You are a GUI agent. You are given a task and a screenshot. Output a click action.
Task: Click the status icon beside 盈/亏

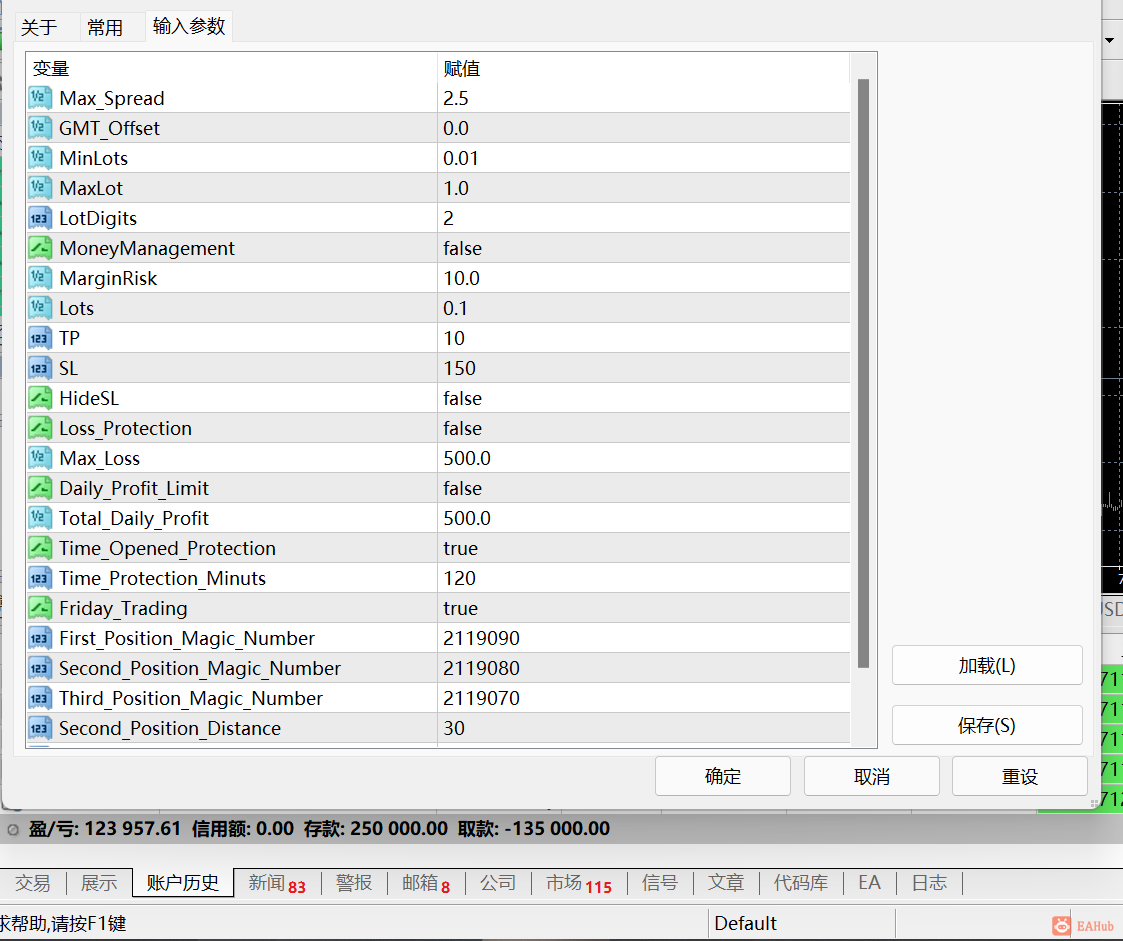pyautogui.click(x=13, y=830)
